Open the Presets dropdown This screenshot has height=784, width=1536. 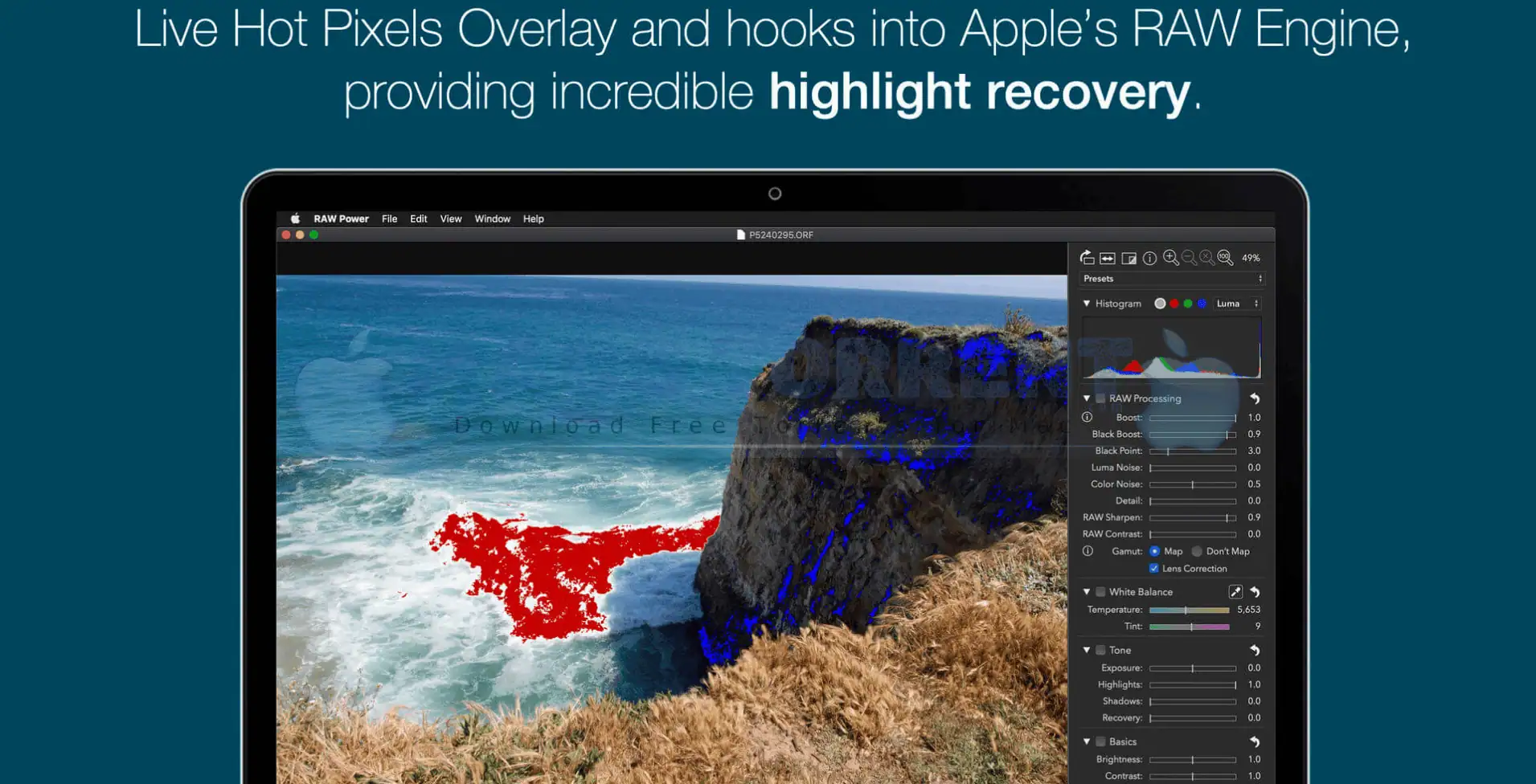click(1172, 279)
